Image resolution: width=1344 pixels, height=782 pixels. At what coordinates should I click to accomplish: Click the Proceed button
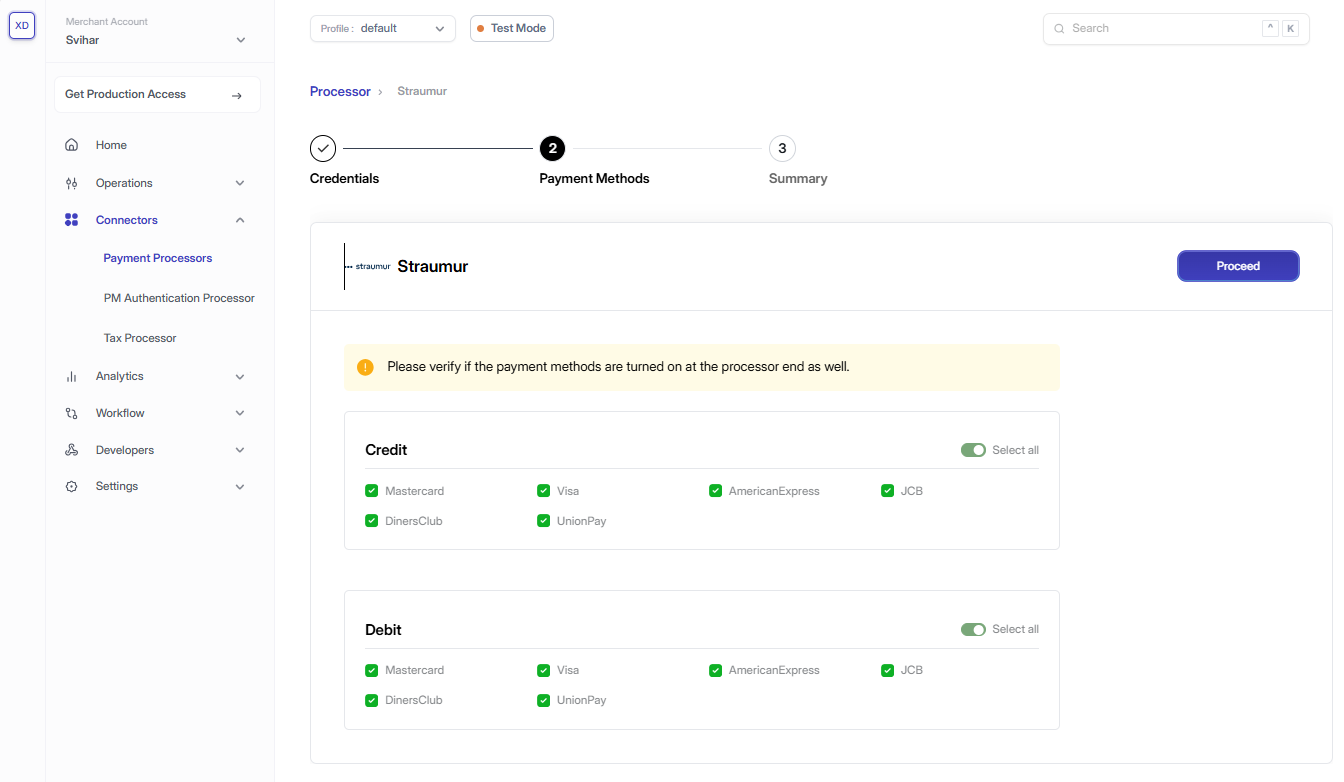tap(1238, 266)
